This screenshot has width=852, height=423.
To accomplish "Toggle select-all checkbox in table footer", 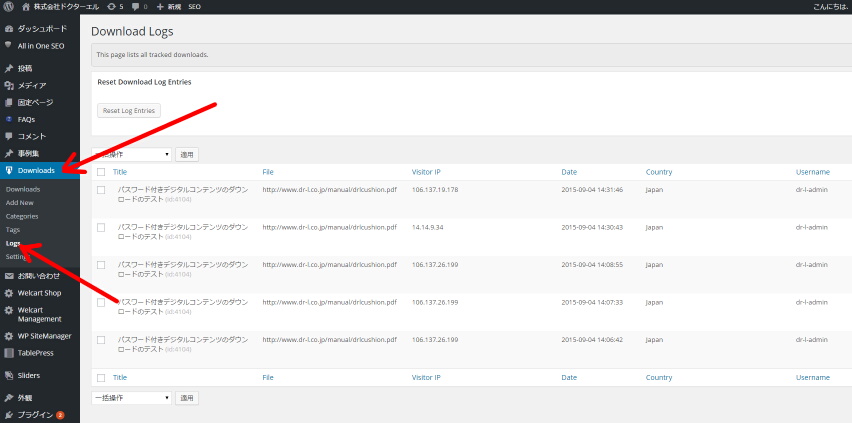I will point(101,377).
